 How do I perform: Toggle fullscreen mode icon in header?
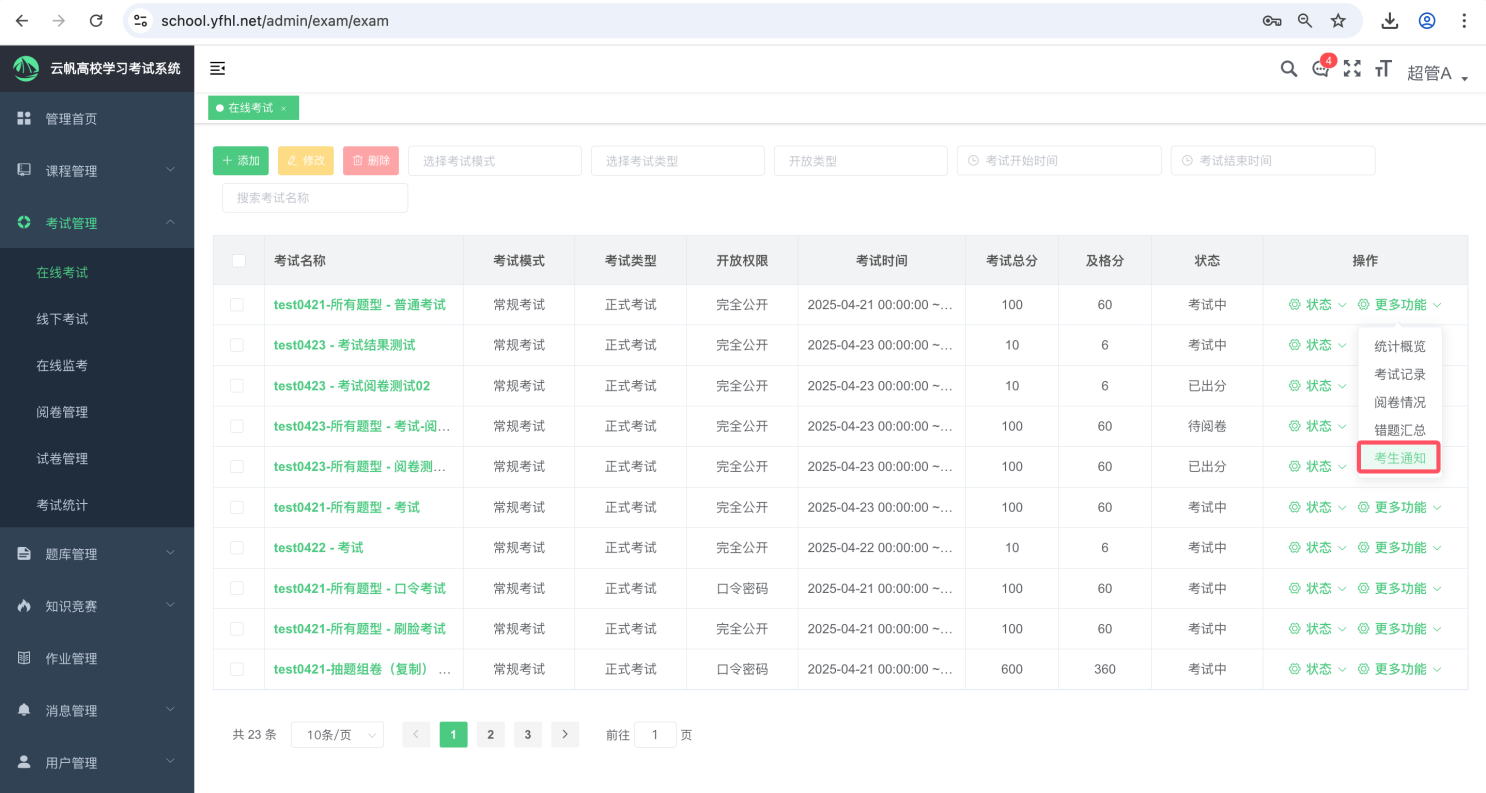[x=1352, y=69]
